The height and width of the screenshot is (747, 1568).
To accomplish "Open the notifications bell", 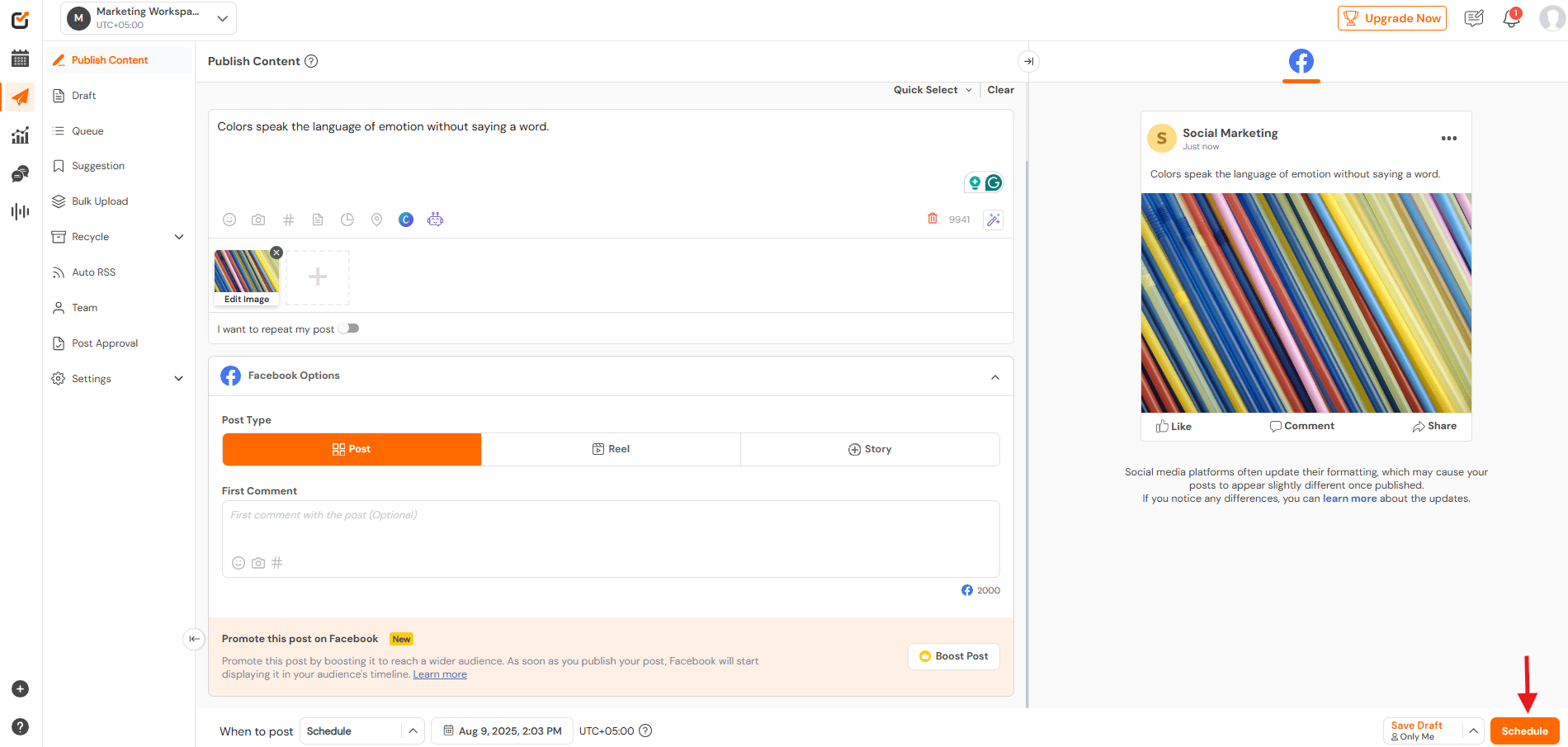I will pyautogui.click(x=1511, y=18).
